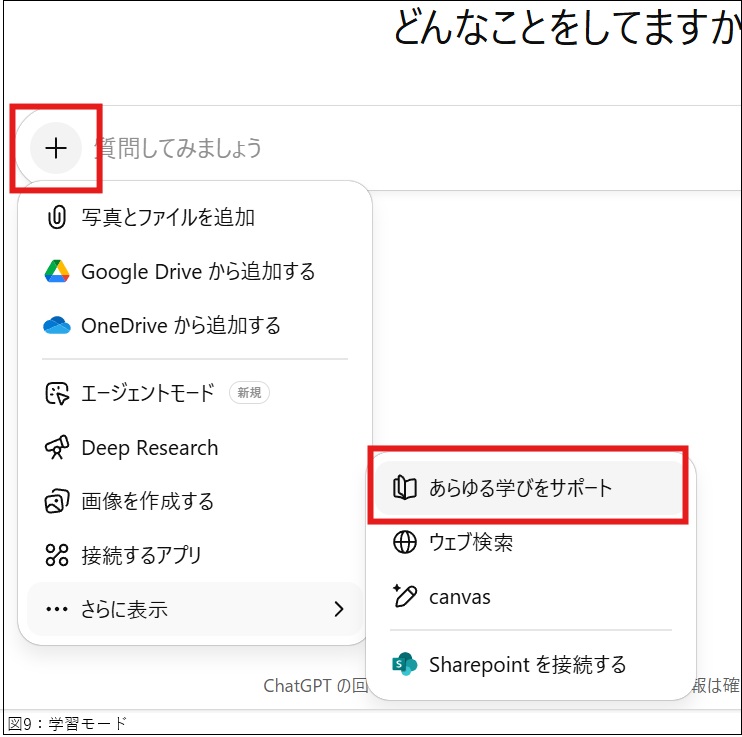Expand the さらに表示 submenu chevron
Image resolution: width=742 pixels, height=737 pixels.
click(x=338, y=609)
